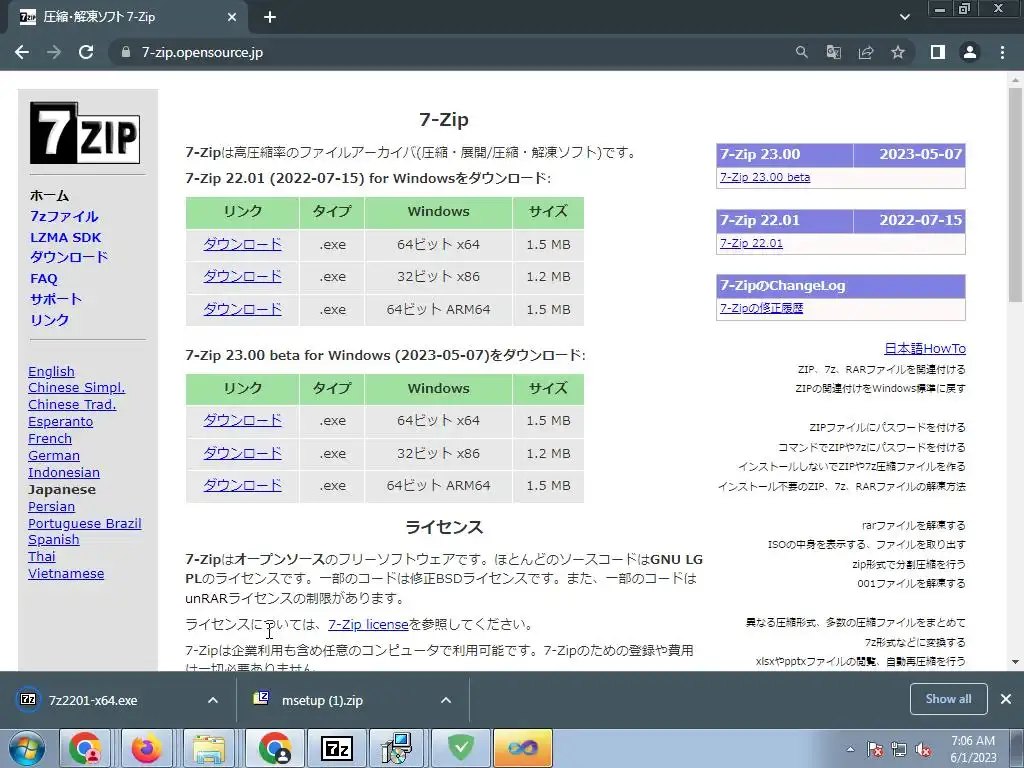The width and height of the screenshot is (1024, 768).
Task: Open FAQ in the sidebar
Action: (44, 278)
